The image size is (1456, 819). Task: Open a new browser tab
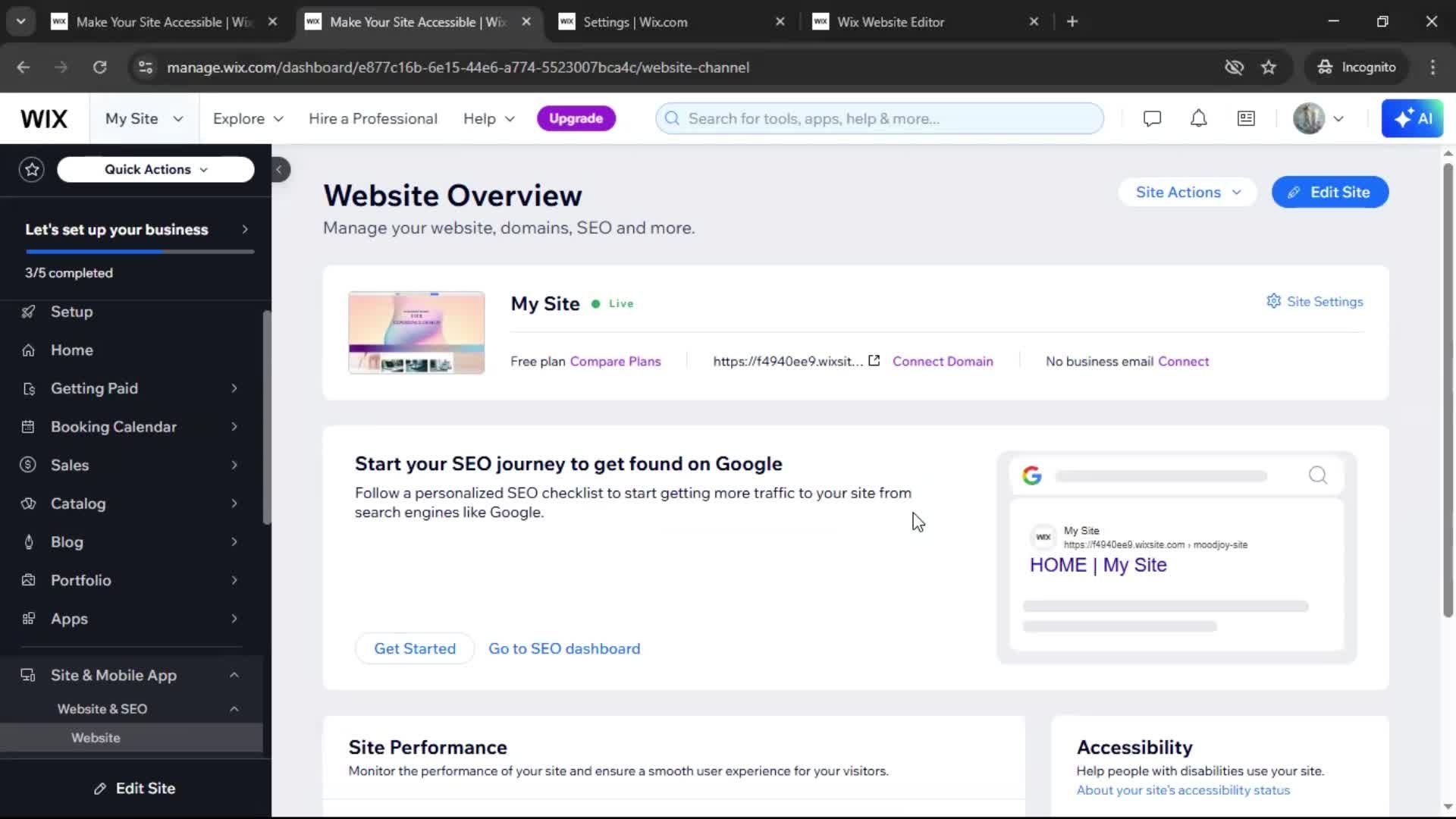pos(1072,22)
